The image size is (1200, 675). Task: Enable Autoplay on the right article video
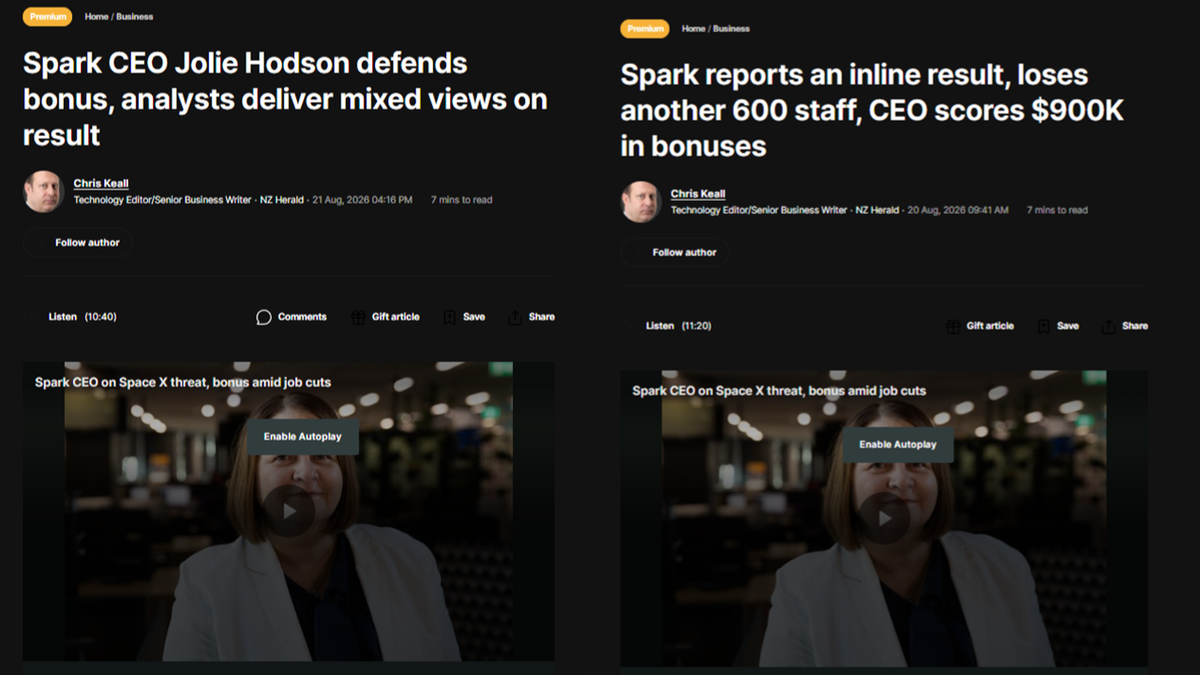(x=898, y=445)
